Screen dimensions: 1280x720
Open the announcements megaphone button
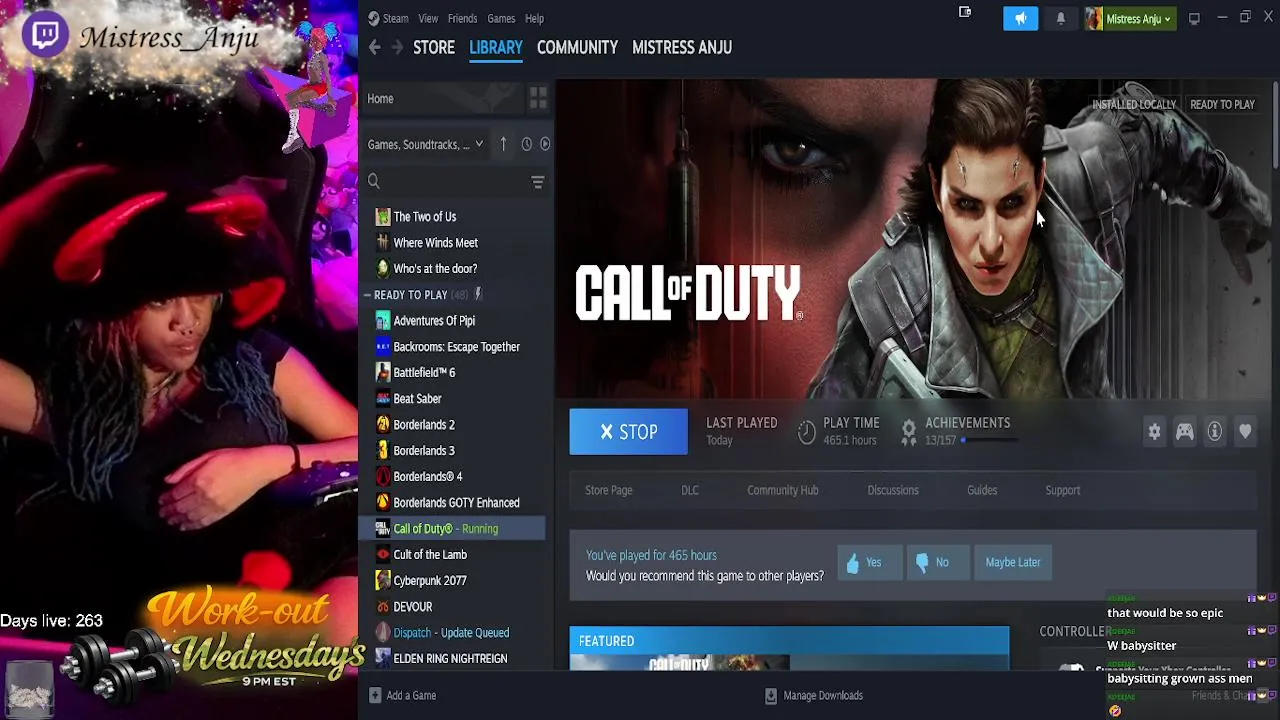(1020, 18)
